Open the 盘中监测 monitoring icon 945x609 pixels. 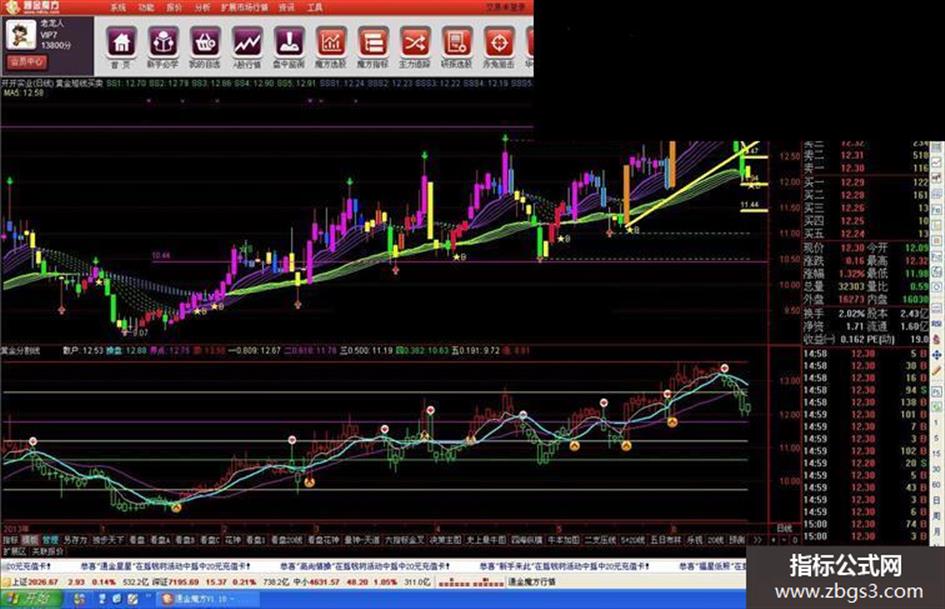[289, 42]
